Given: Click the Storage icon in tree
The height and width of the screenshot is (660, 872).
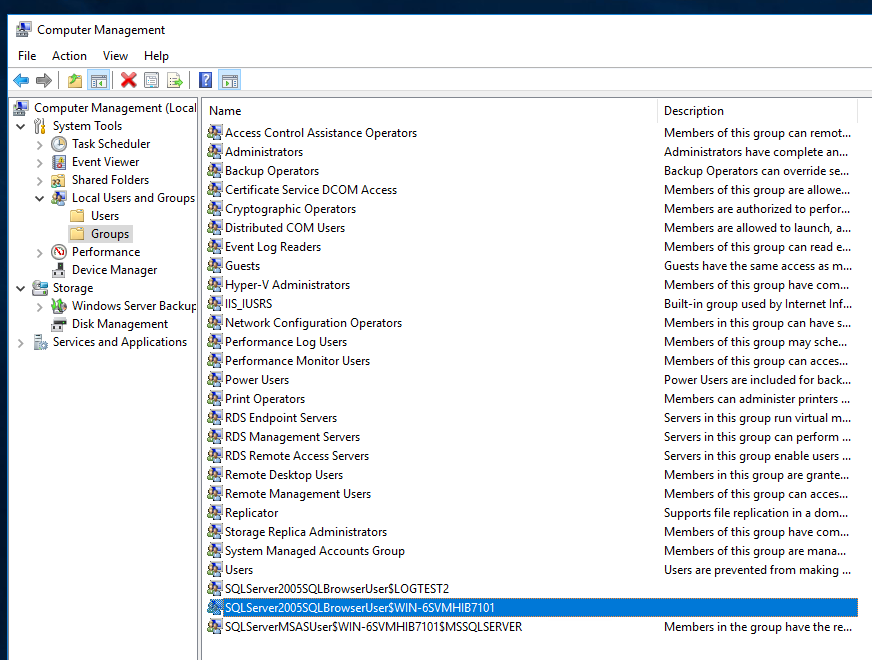Looking at the screenshot, I should pyautogui.click(x=40, y=288).
